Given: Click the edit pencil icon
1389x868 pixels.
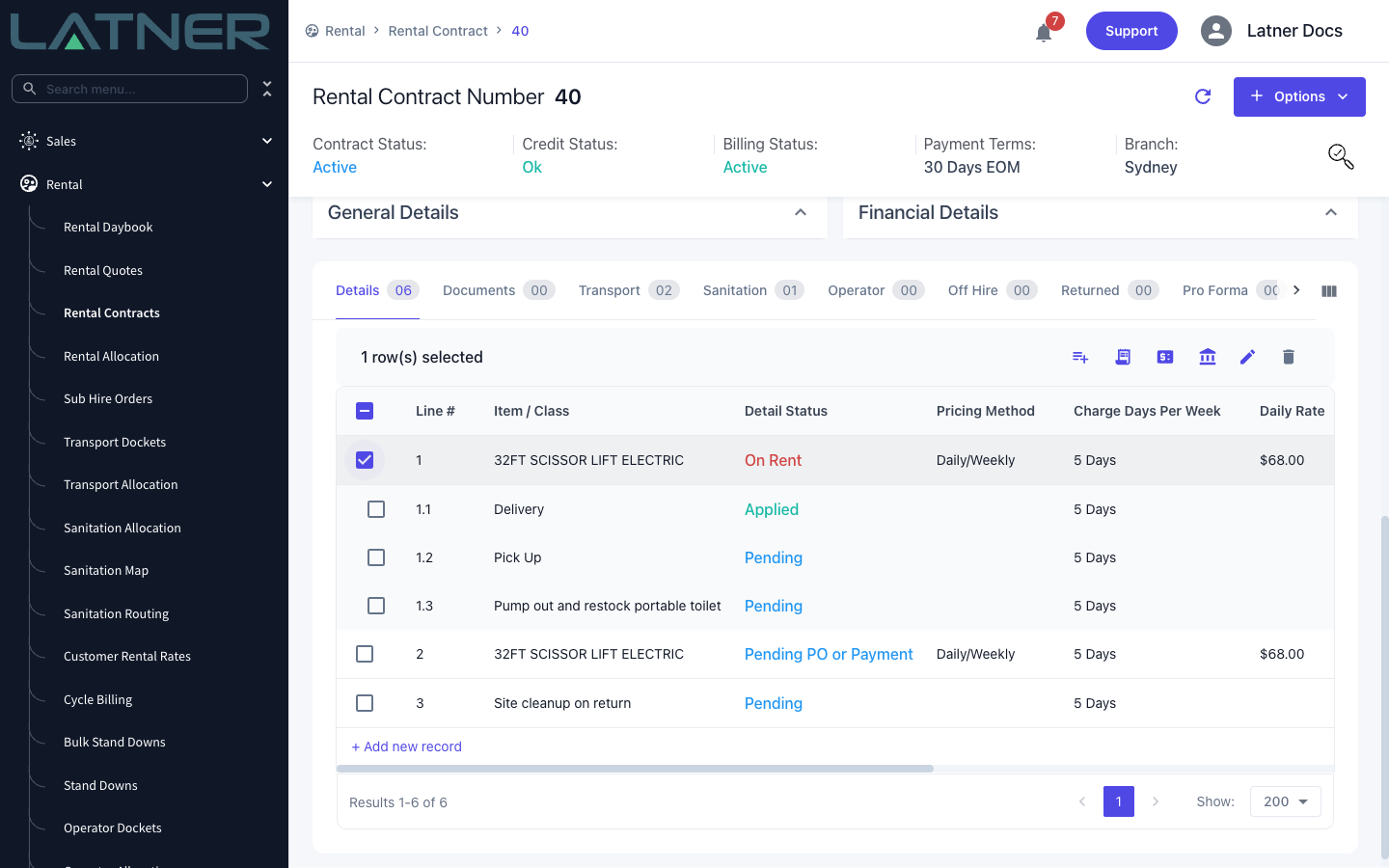Looking at the screenshot, I should [1247, 357].
